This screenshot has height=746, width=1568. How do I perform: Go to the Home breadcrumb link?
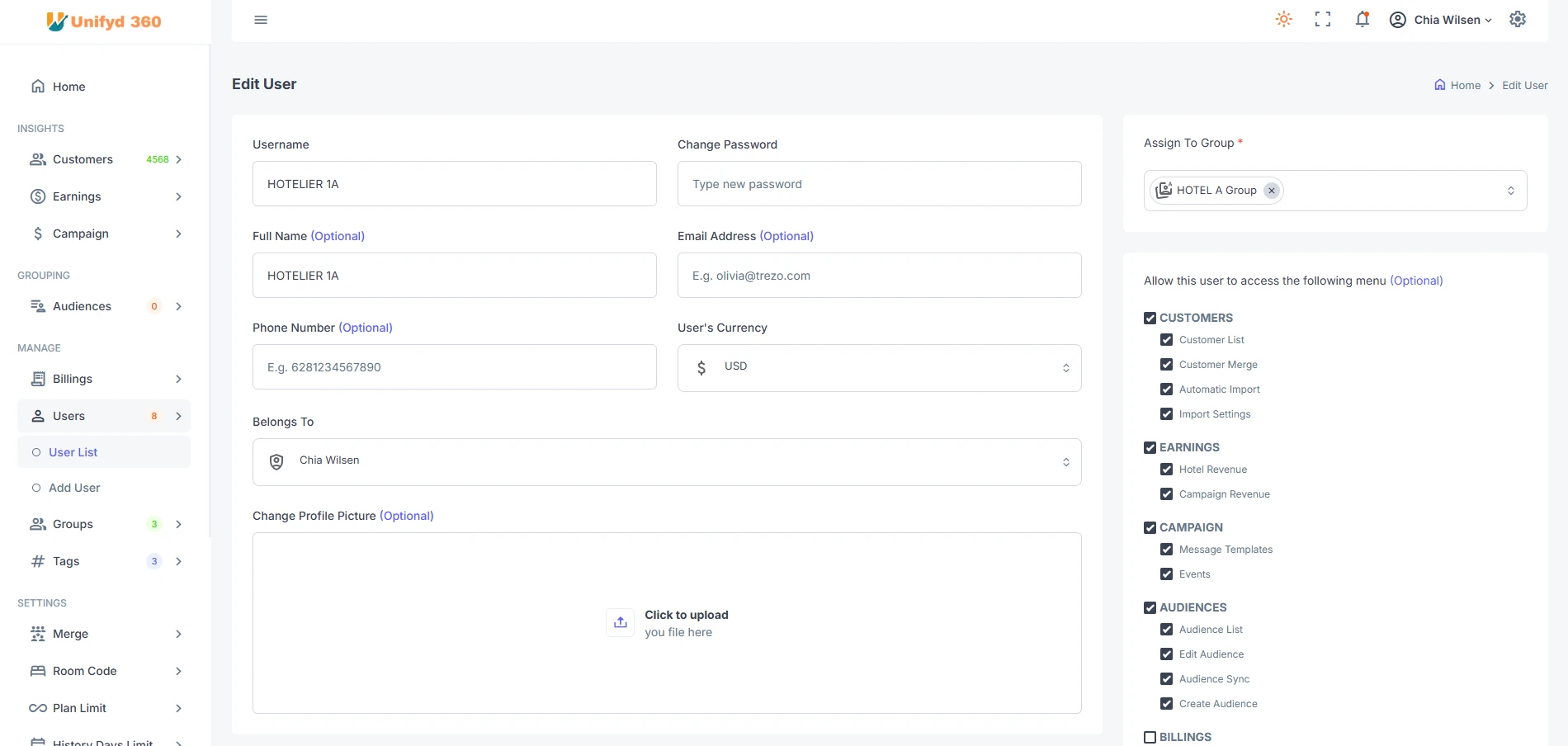tap(1465, 85)
